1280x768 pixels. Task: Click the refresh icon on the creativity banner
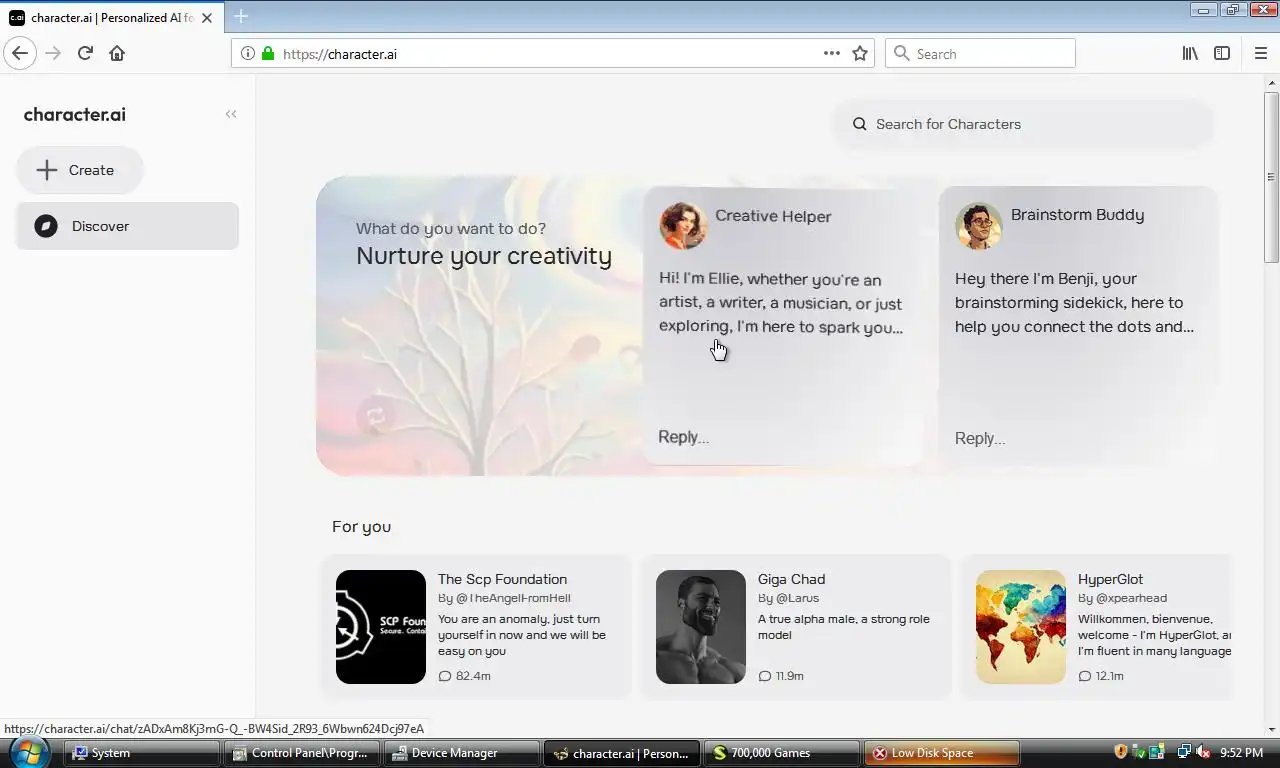377,417
